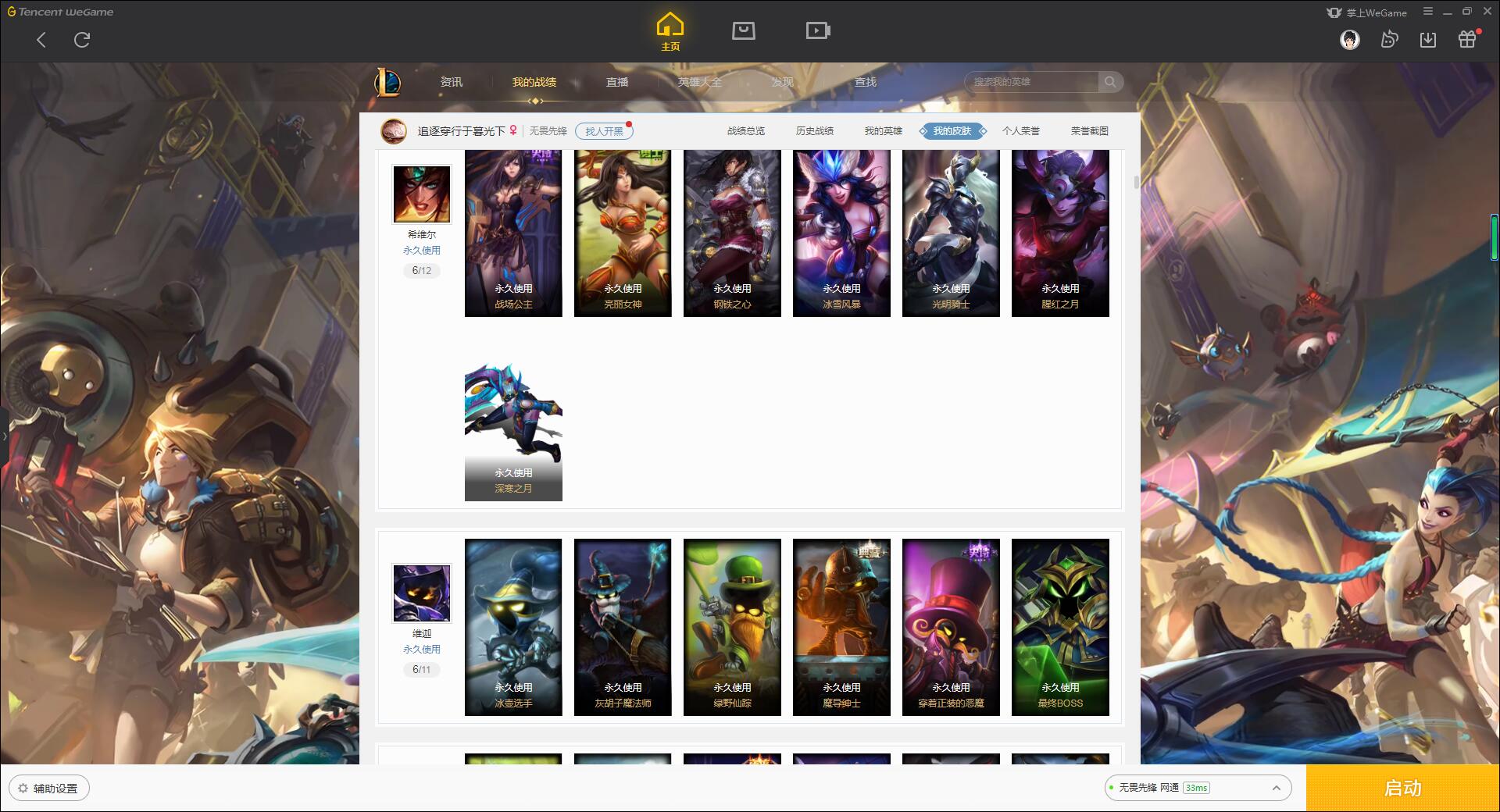Click 永久使用 link under 维迦
The height and width of the screenshot is (812, 1500).
pyautogui.click(x=422, y=650)
